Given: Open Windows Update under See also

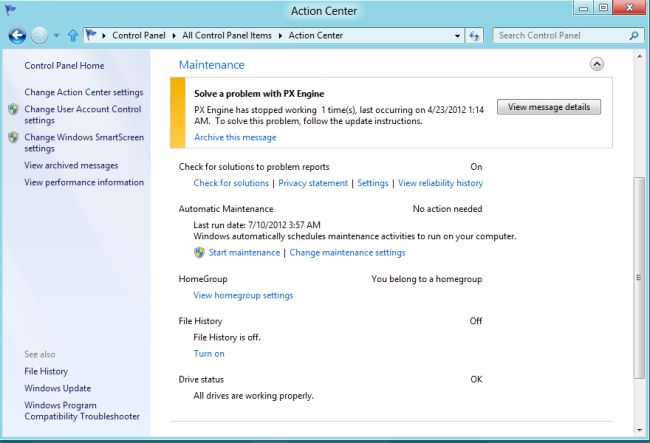Looking at the screenshot, I should [58, 388].
